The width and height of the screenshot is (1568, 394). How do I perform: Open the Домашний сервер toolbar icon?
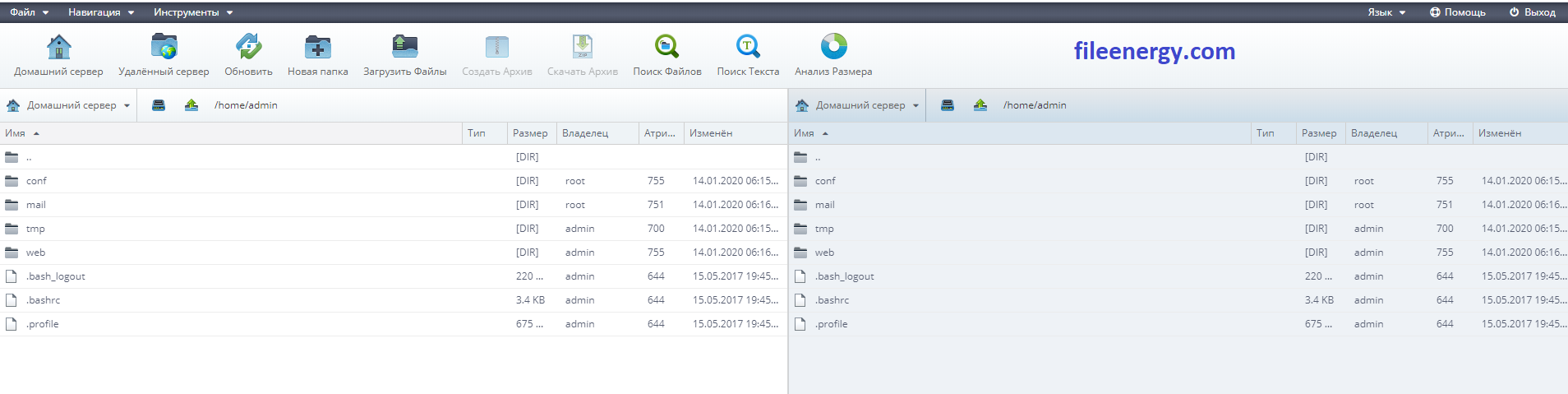click(58, 47)
